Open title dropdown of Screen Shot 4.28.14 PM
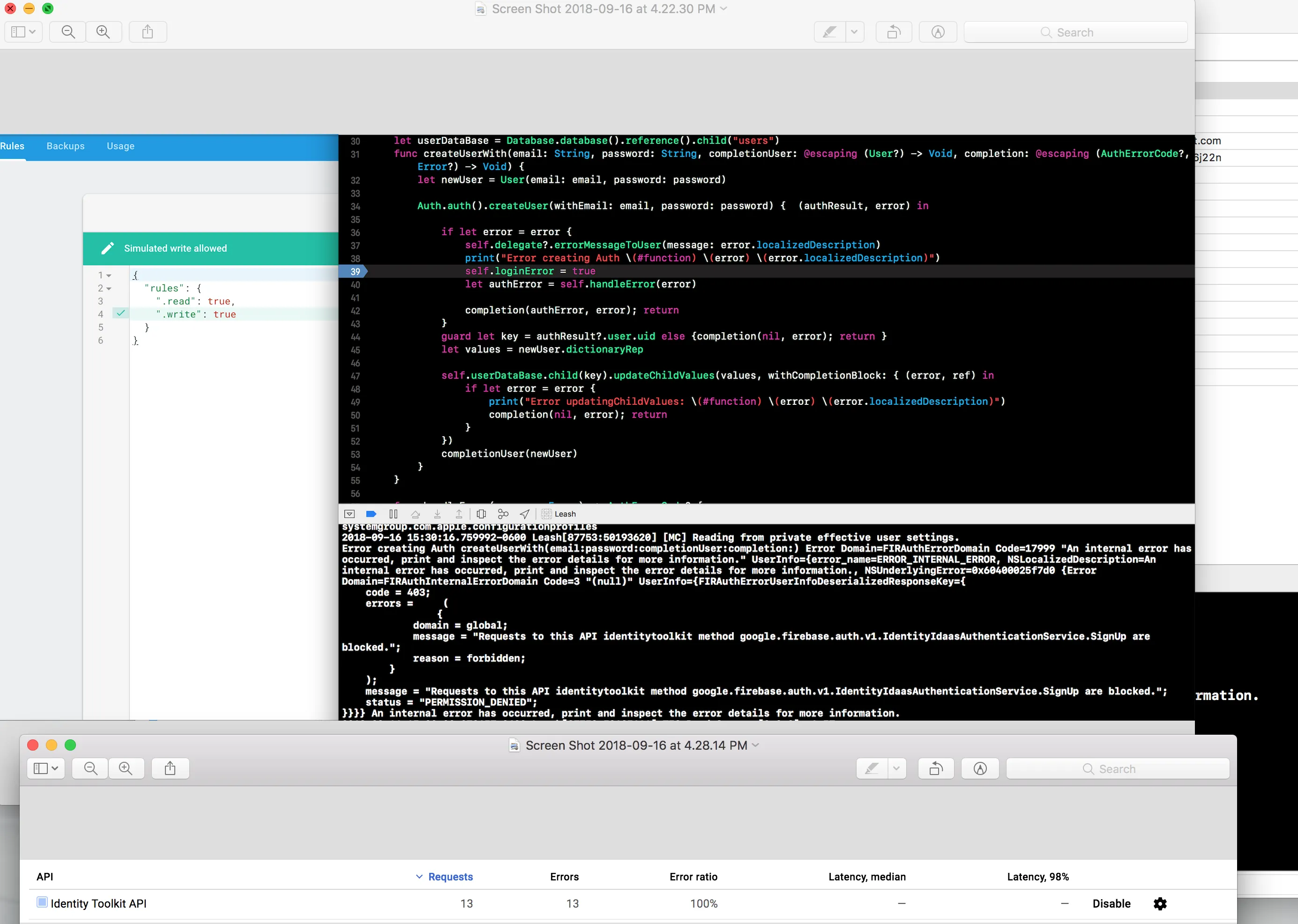Viewport: 1298px width, 924px height. coord(756,745)
